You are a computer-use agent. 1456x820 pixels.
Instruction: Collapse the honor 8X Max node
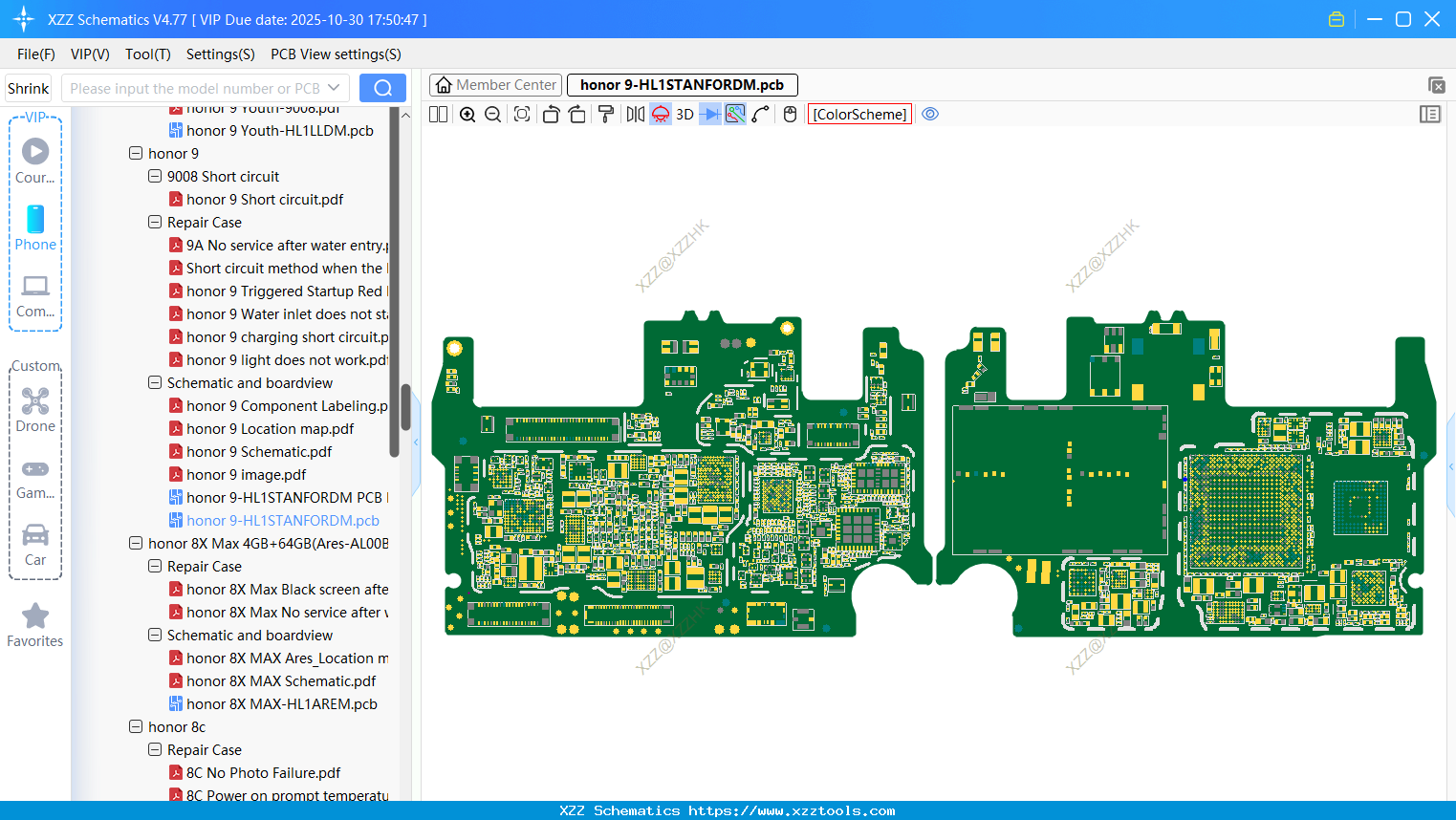(x=136, y=543)
